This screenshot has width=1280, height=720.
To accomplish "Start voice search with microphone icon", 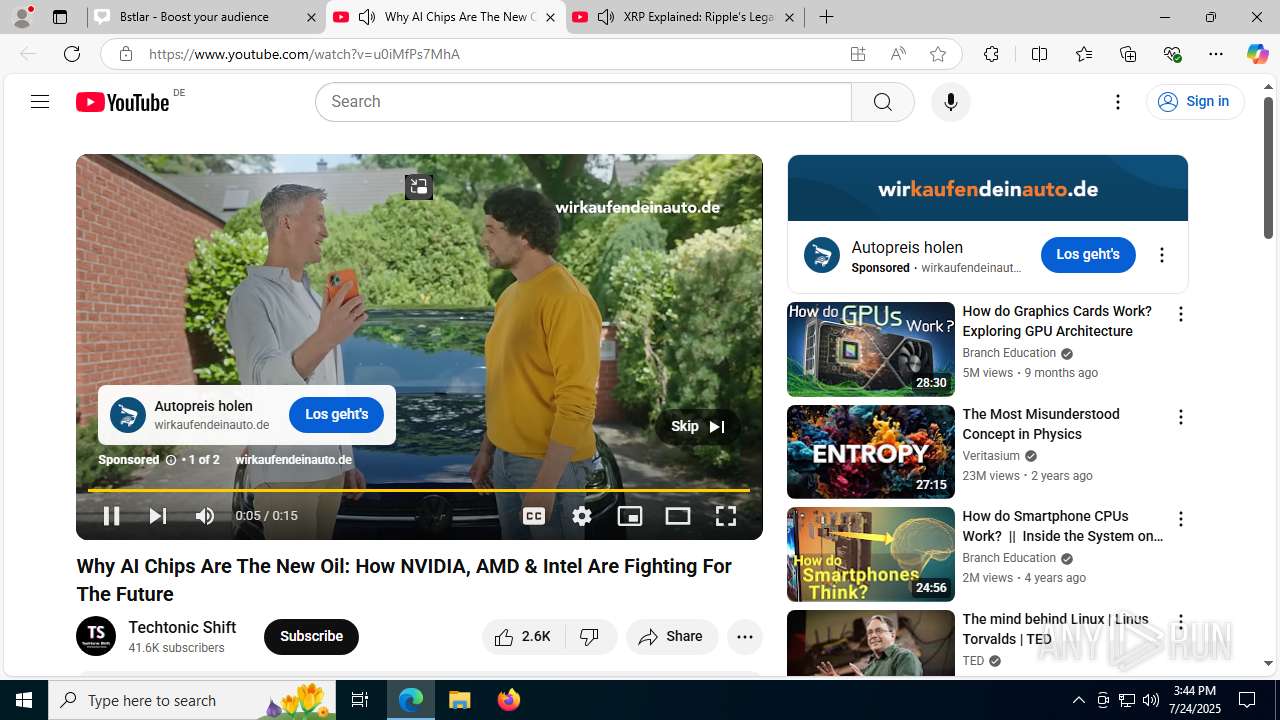I will click(x=950, y=102).
